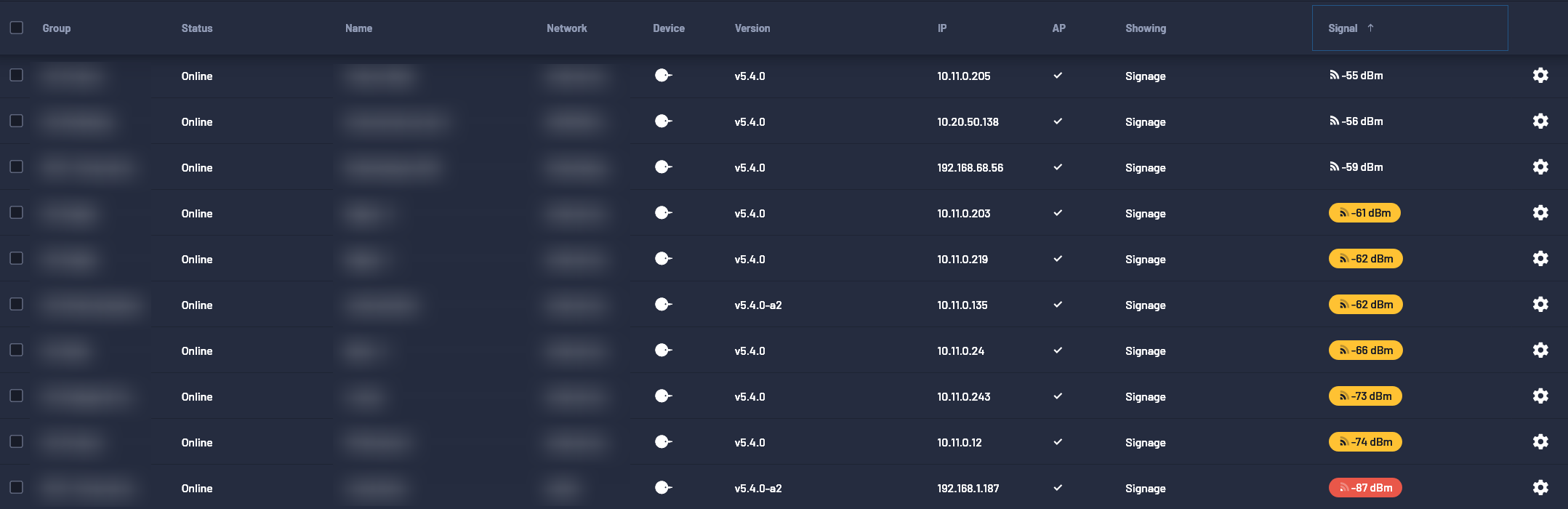1568x509 pixels.
Task: Click the -73 dBm signal badge
Action: click(x=1364, y=396)
